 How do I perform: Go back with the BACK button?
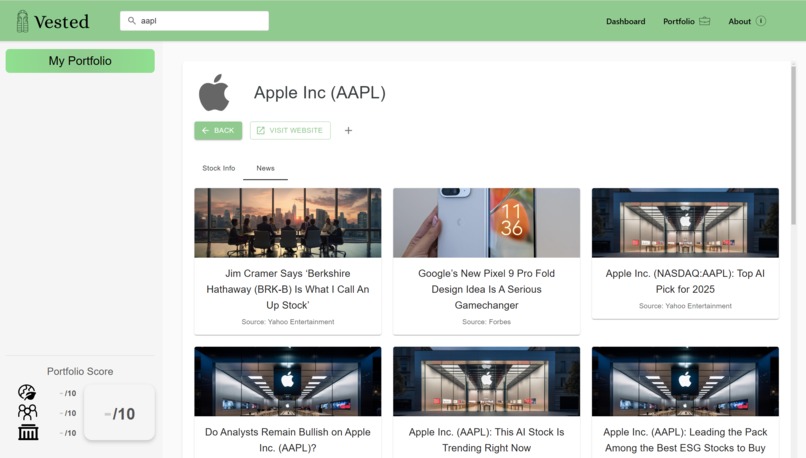click(x=218, y=131)
